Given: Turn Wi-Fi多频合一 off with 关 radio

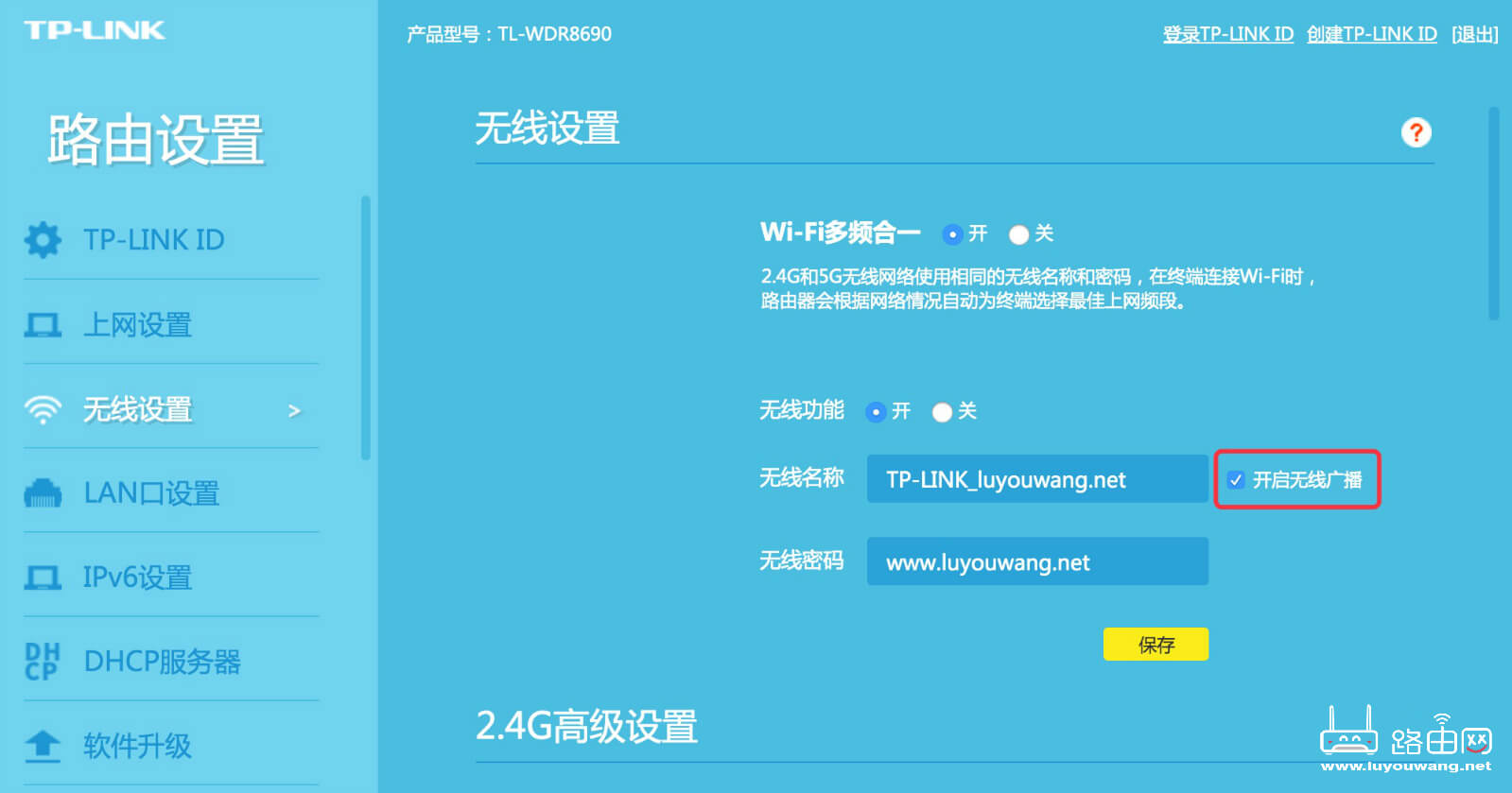Looking at the screenshot, I should tap(1018, 233).
